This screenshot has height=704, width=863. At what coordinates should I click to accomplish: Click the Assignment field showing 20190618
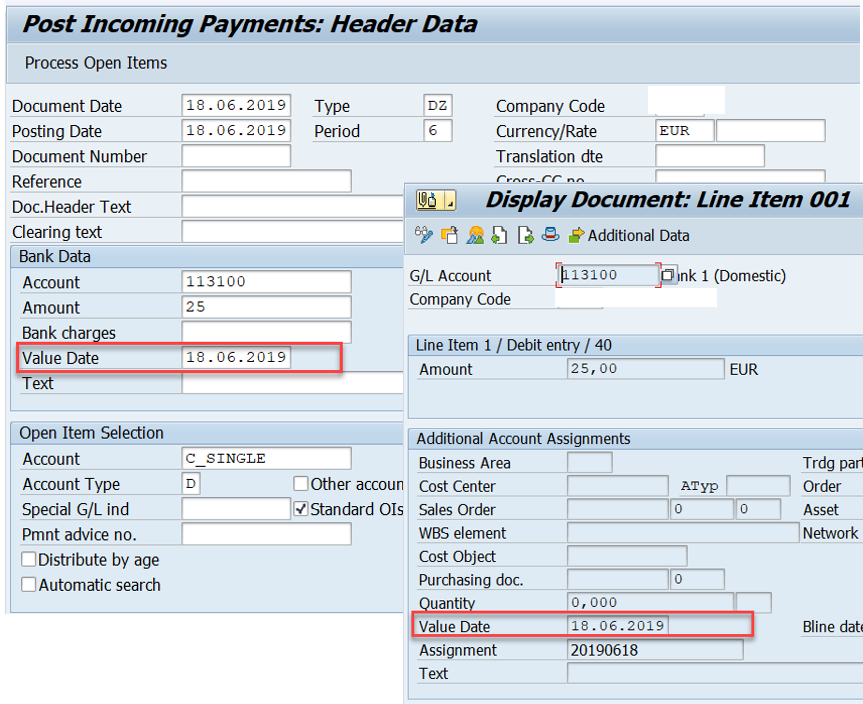point(655,650)
